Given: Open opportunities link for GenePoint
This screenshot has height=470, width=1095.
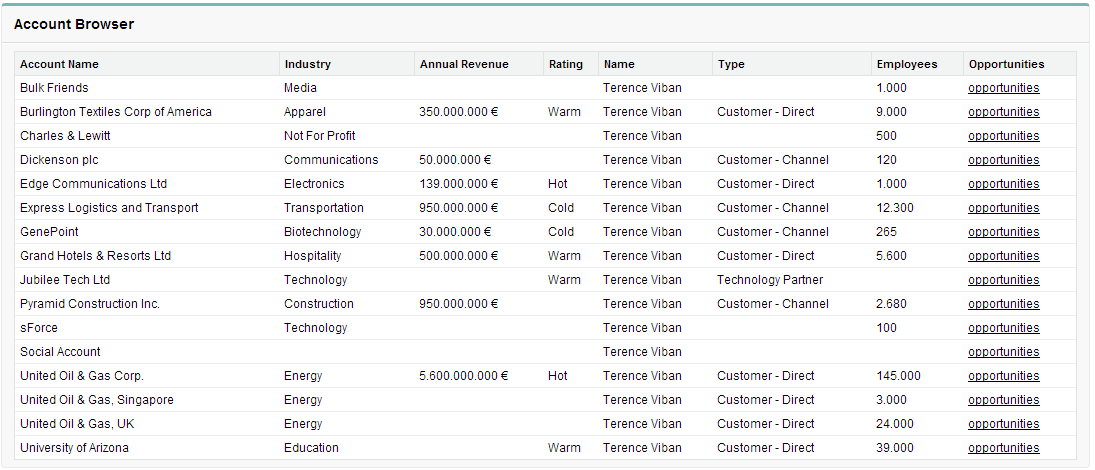Looking at the screenshot, I should pyautogui.click(x=1004, y=232).
